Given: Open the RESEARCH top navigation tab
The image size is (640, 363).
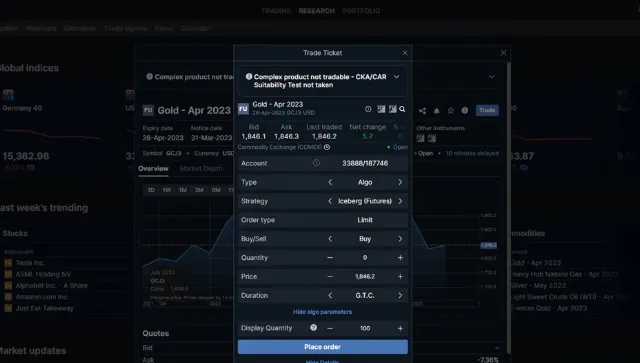Looking at the screenshot, I should pos(317,11).
